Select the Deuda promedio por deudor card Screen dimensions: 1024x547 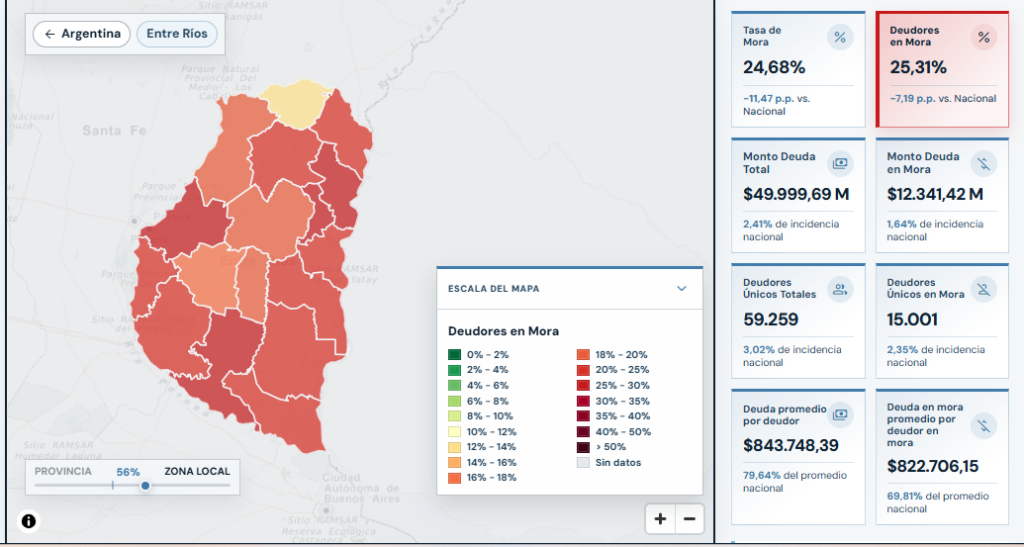(x=798, y=457)
